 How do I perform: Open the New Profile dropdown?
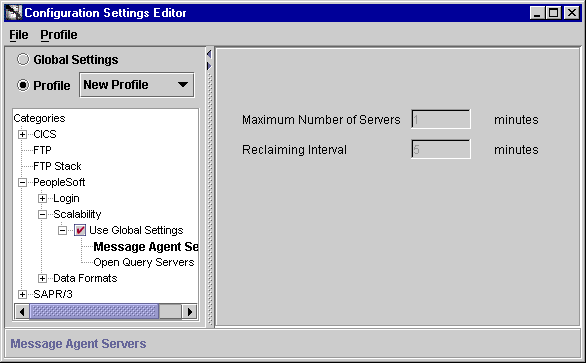(137, 85)
